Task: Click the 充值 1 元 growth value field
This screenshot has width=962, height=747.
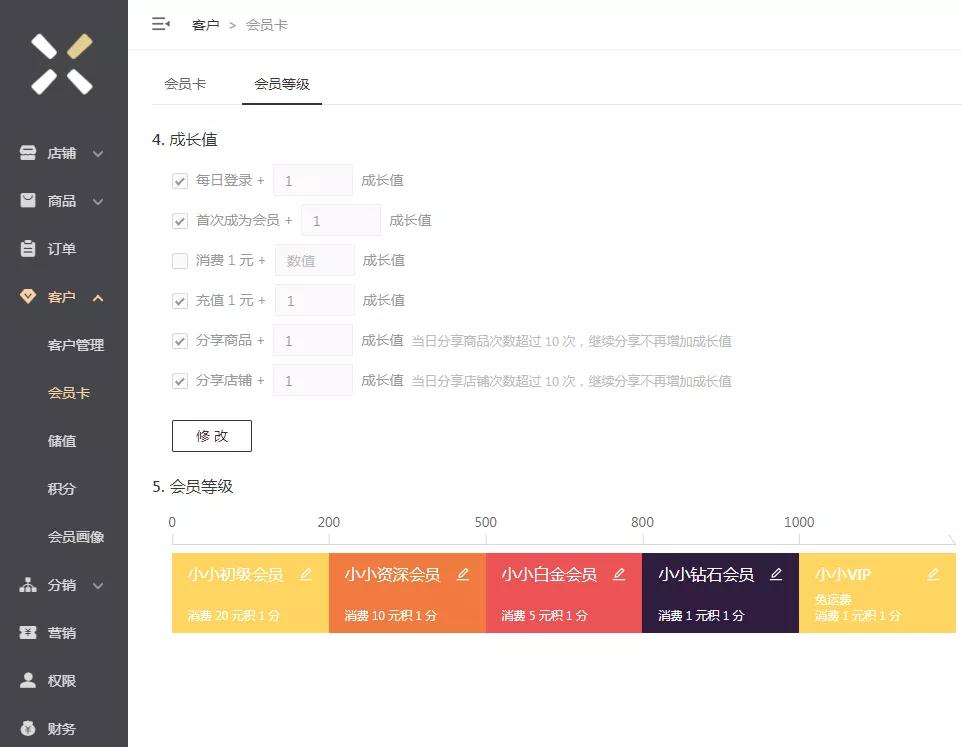Action: click(315, 301)
